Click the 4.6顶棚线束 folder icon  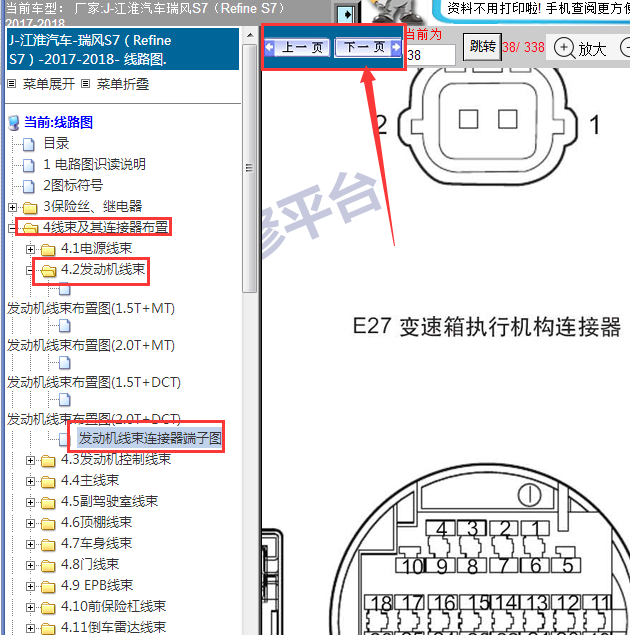point(48,524)
